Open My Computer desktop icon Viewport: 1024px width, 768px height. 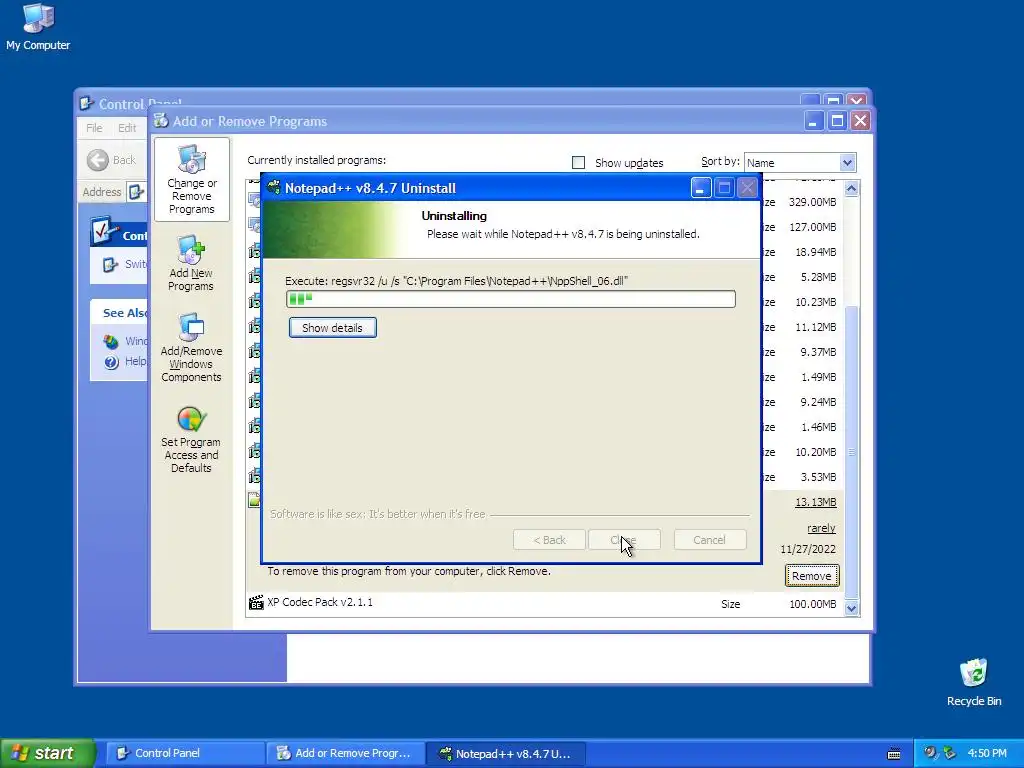pyautogui.click(x=38, y=27)
